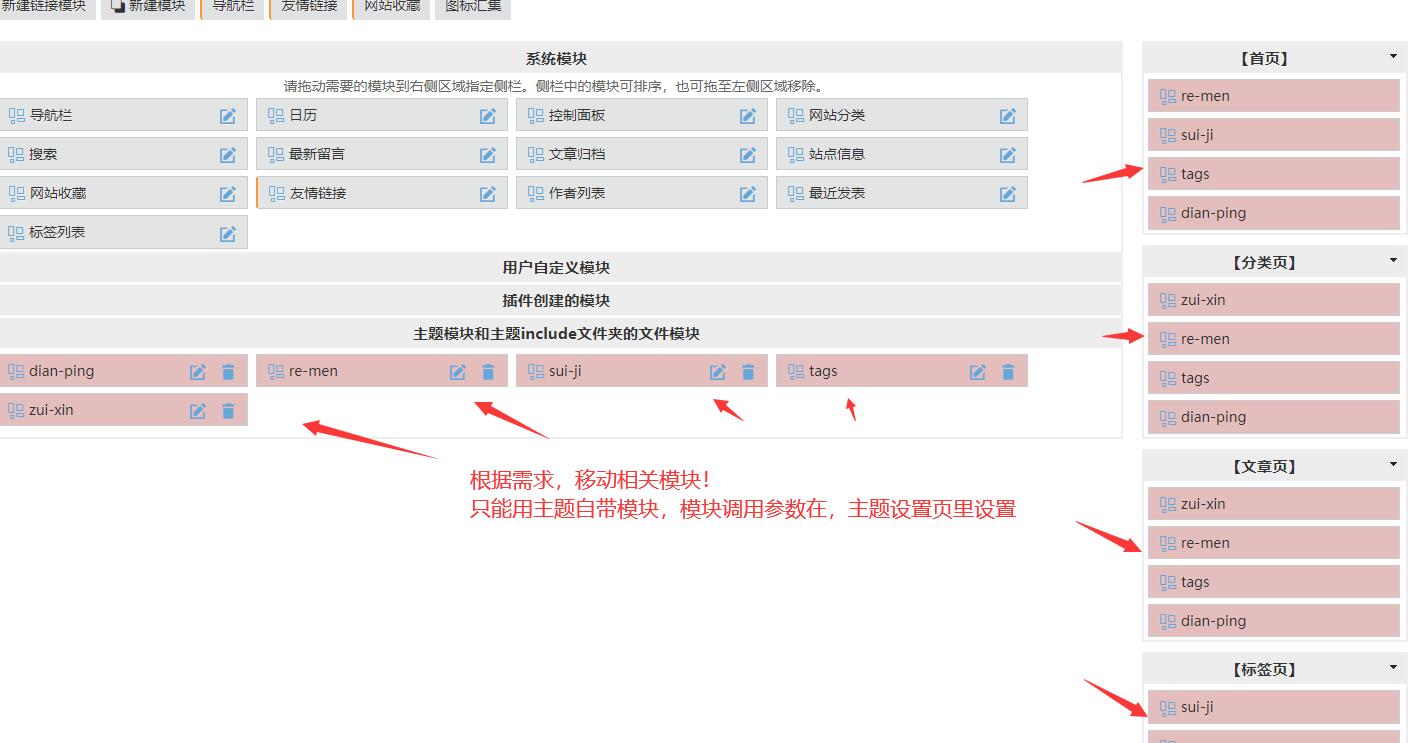Collapse the 【标签页】 sidebar panel arrow
Viewport: 1411px width, 743px height.
(1393, 668)
